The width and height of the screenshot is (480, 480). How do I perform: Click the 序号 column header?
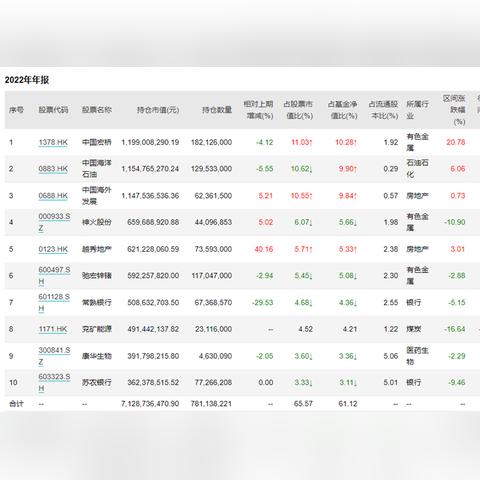click(16, 110)
